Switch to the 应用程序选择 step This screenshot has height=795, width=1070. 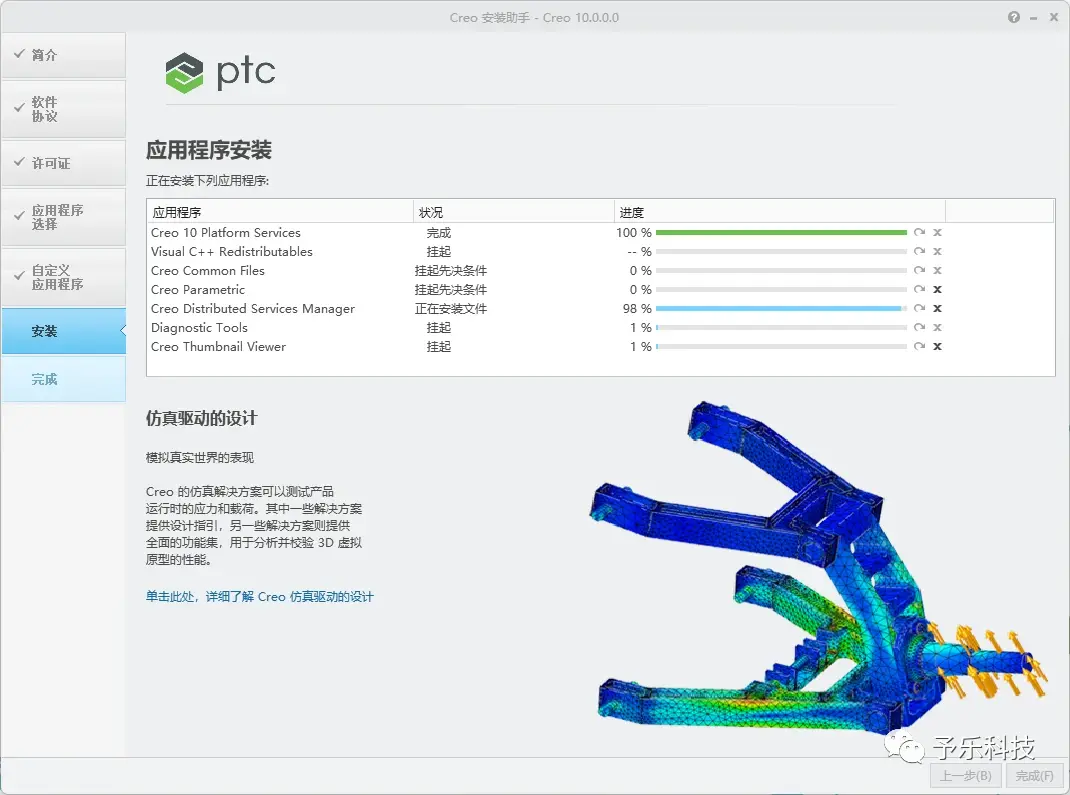tap(63, 217)
